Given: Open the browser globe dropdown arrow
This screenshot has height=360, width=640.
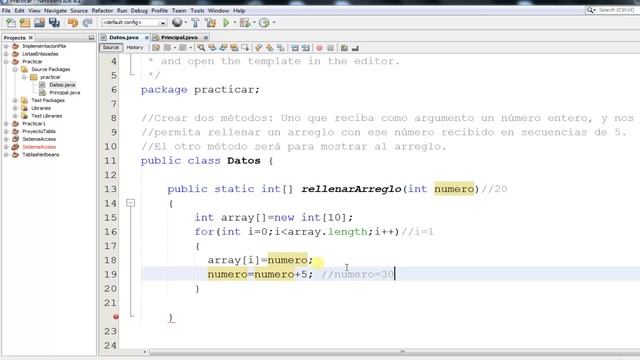Looking at the screenshot, I should click(x=185, y=23).
